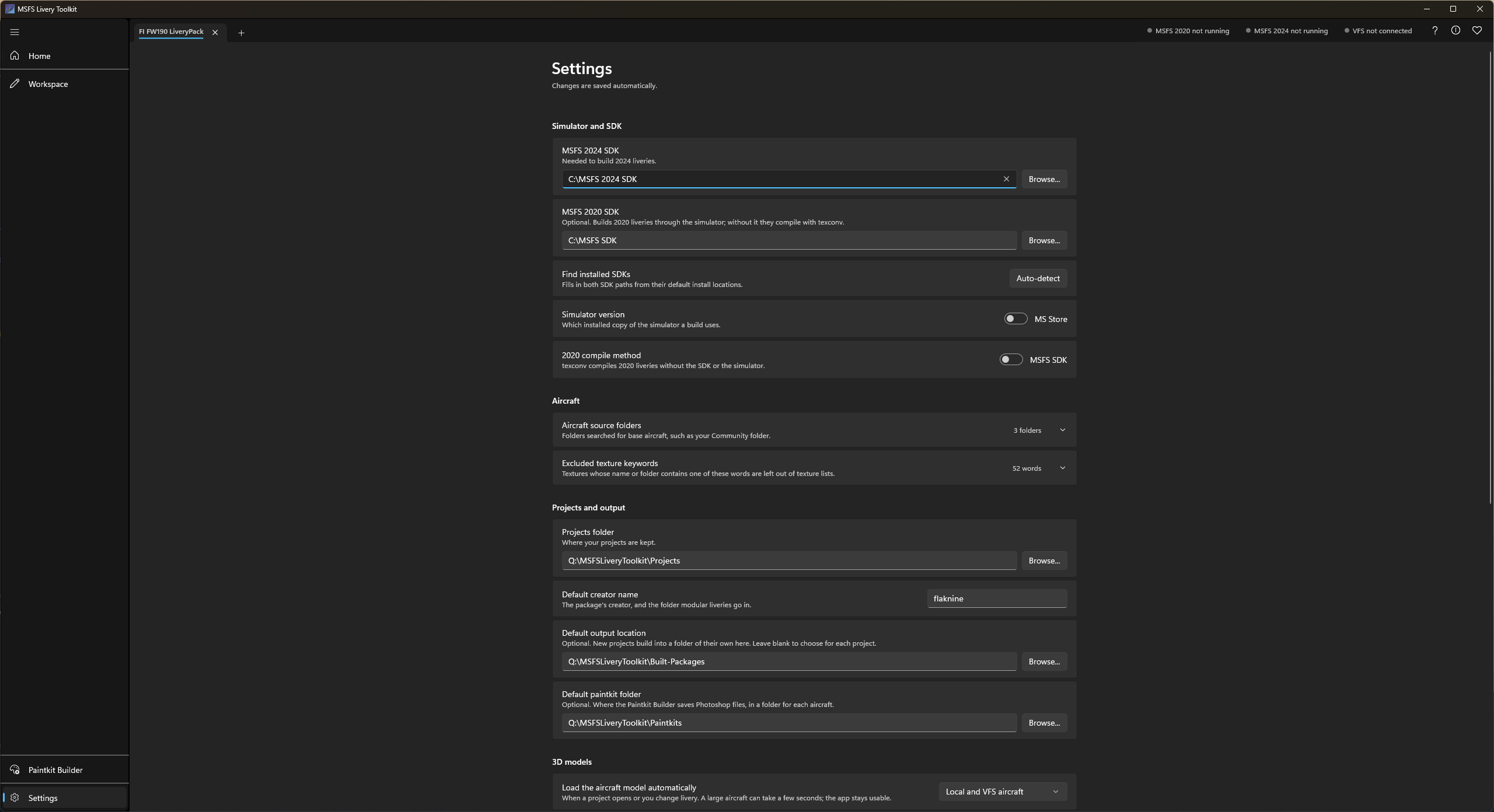Image resolution: width=1494 pixels, height=812 pixels.
Task: Open the Paintkit Builder icon
Action: pos(15,769)
